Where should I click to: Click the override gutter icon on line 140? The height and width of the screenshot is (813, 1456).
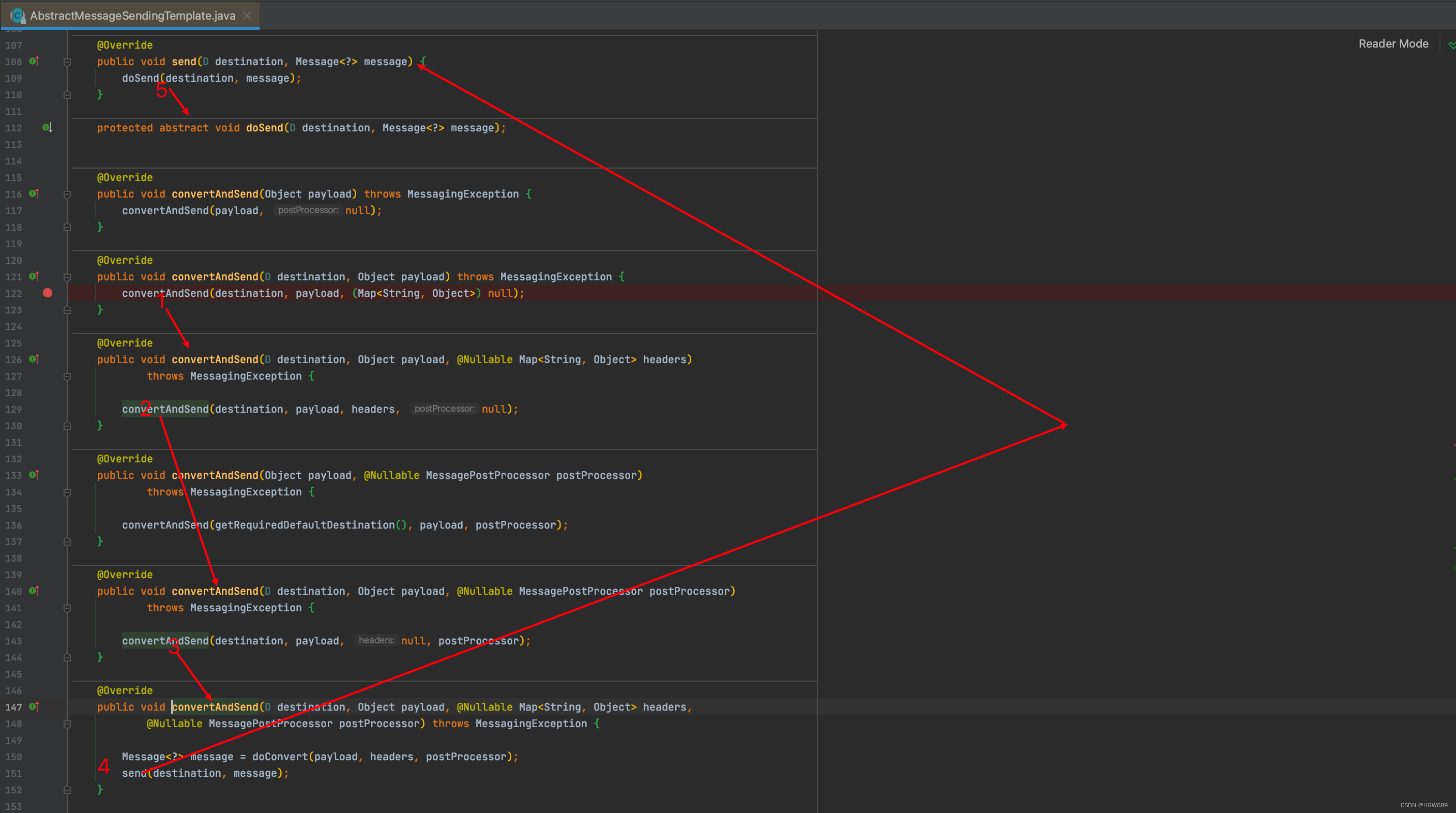(x=34, y=591)
